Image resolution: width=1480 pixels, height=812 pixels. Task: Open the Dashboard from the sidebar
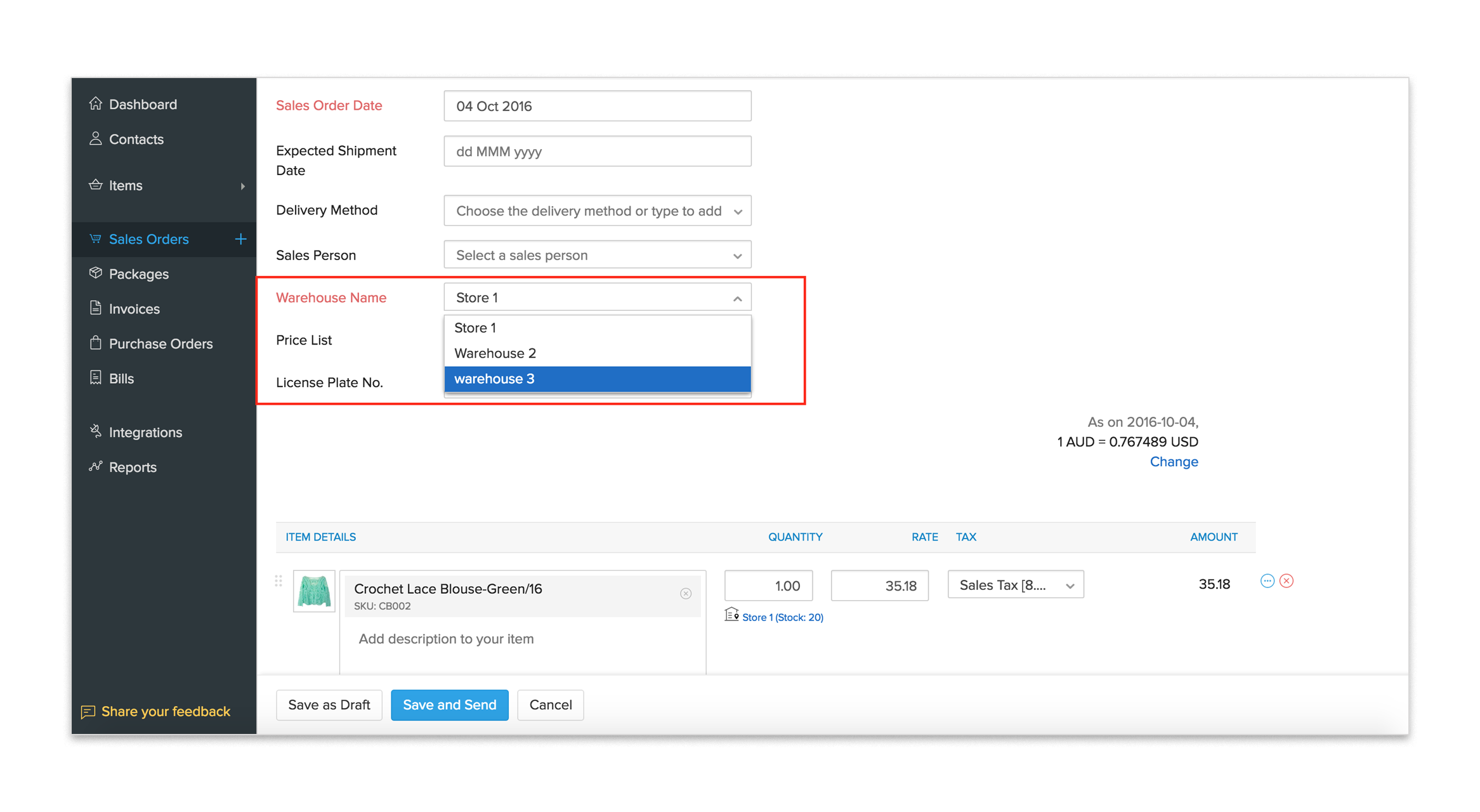tap(142, 104)
